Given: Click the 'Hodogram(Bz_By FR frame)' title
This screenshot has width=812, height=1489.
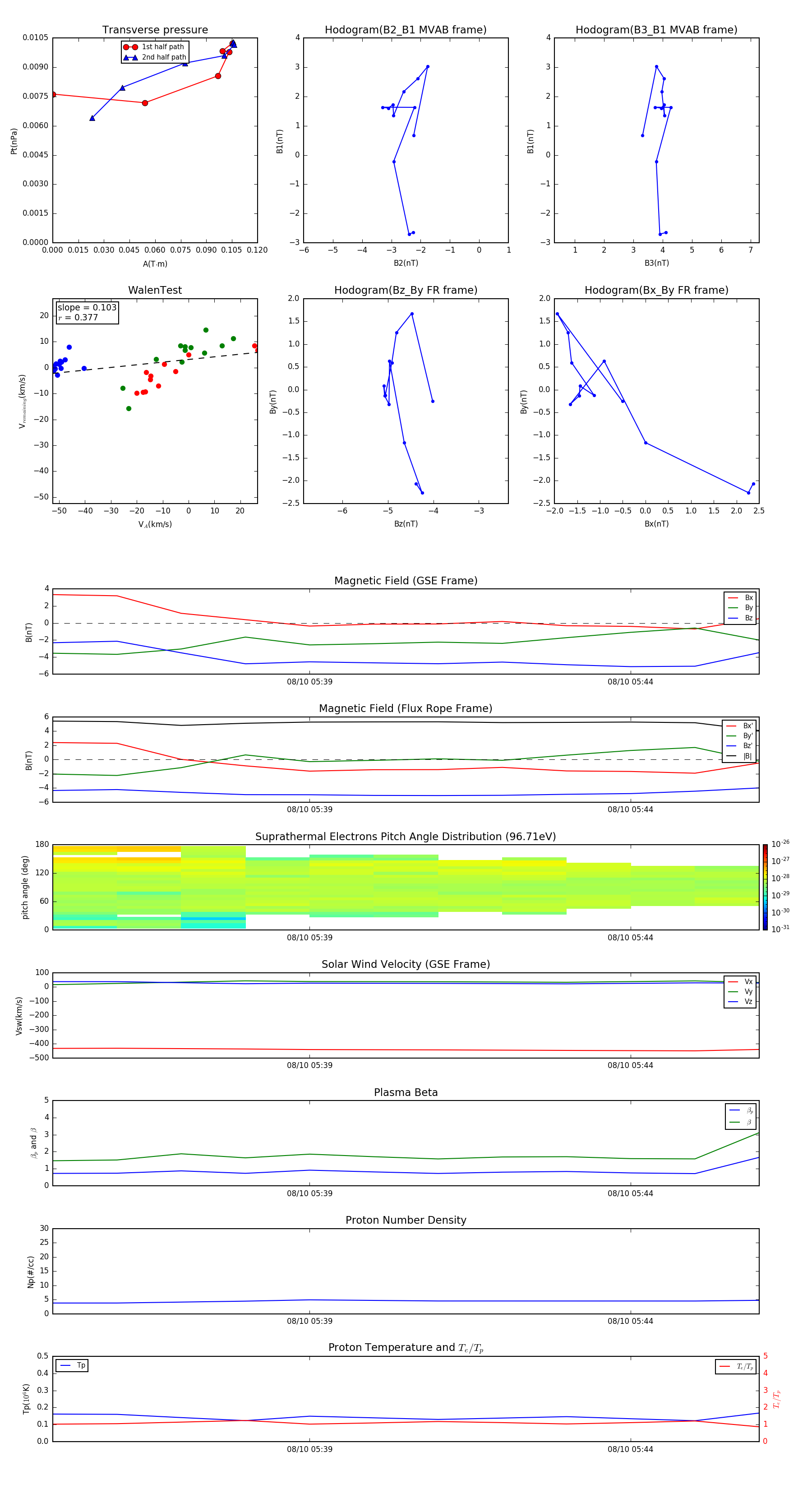Looking at the screenshot, I should pyautogui.click(x=406, y=290).
